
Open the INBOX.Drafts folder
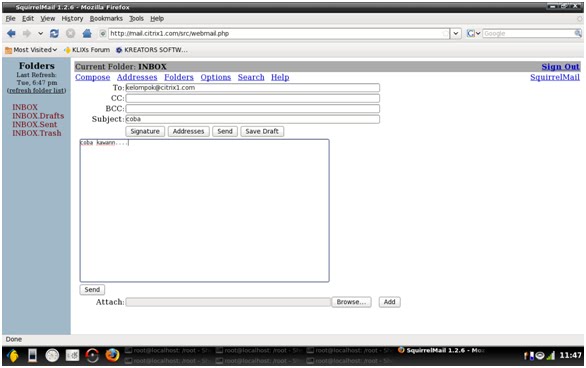(38, 116)
